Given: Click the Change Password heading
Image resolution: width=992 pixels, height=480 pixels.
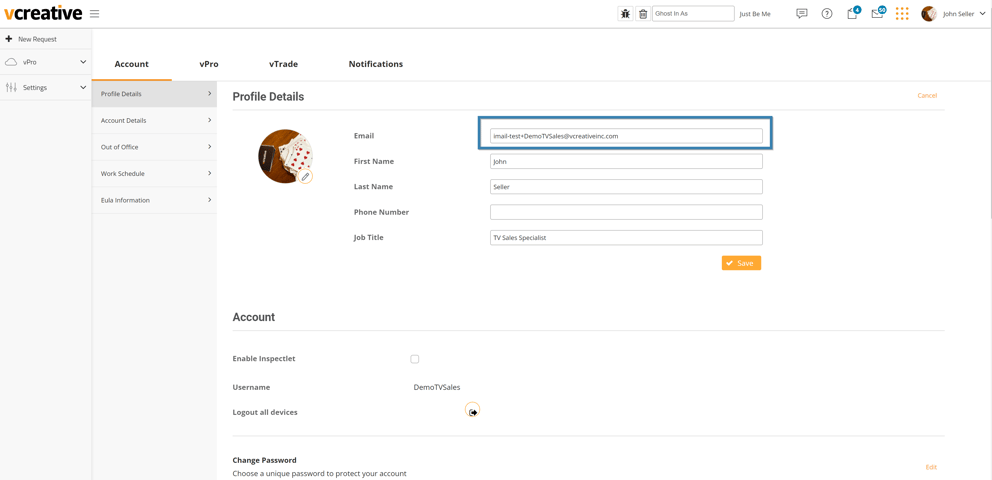Looking at the screenshot, I should click(x=264, y=460).
